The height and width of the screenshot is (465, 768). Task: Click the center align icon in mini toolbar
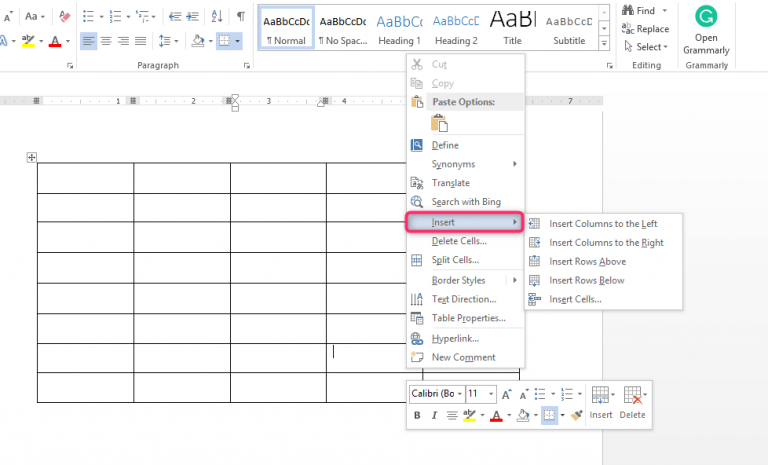tap(452, 416)
